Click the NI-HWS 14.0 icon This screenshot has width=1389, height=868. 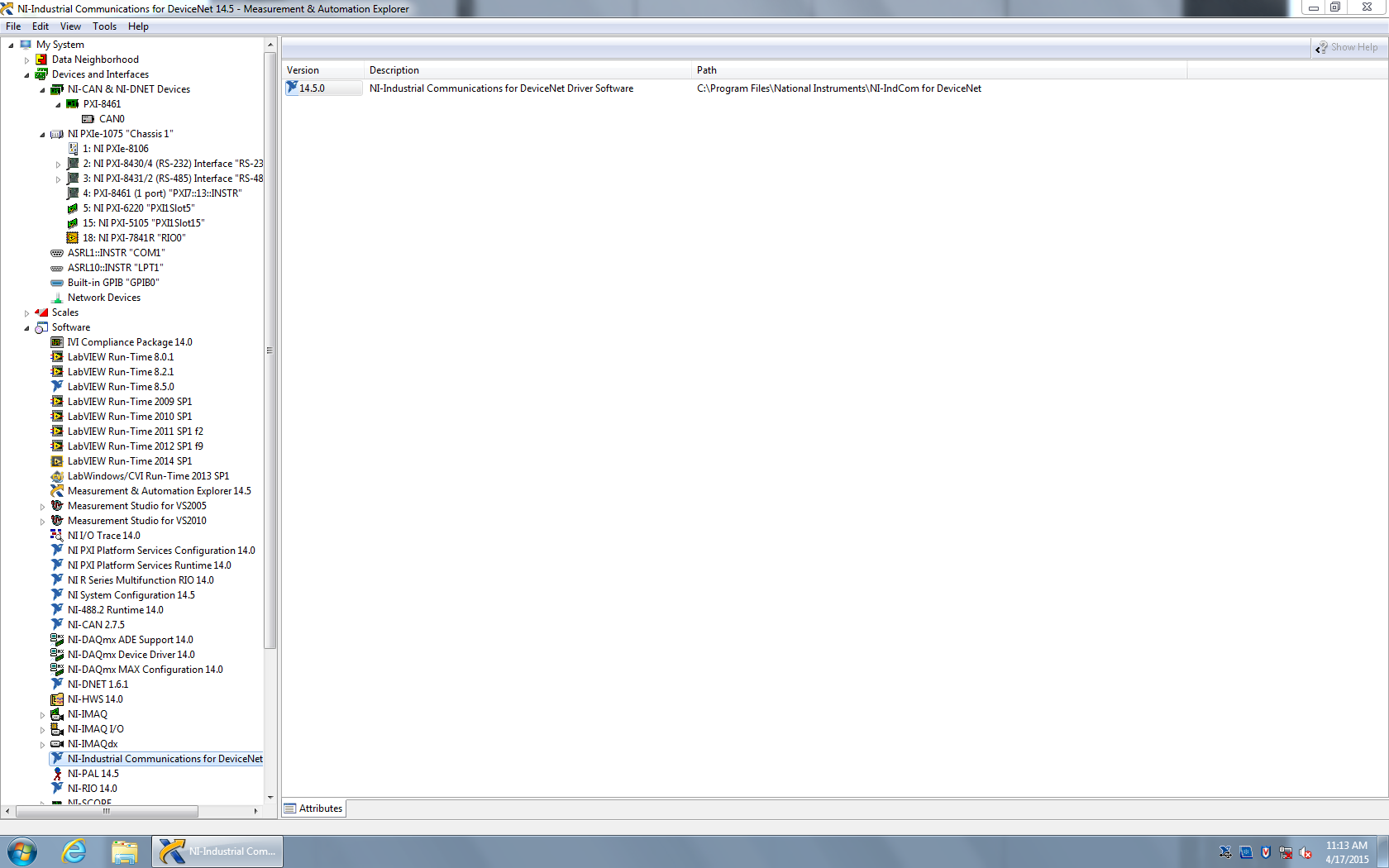[x=57, y=699]
